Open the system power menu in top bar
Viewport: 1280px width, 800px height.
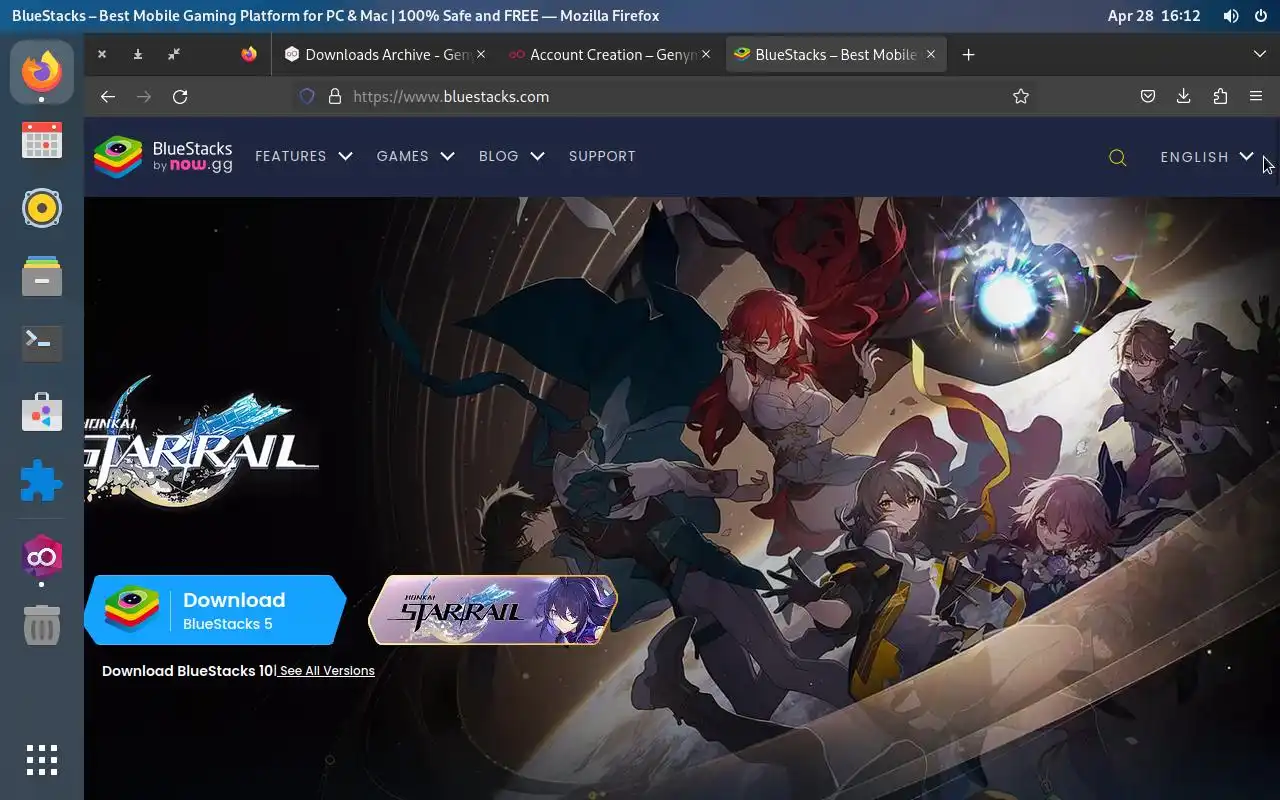[x=1259, y=16]
